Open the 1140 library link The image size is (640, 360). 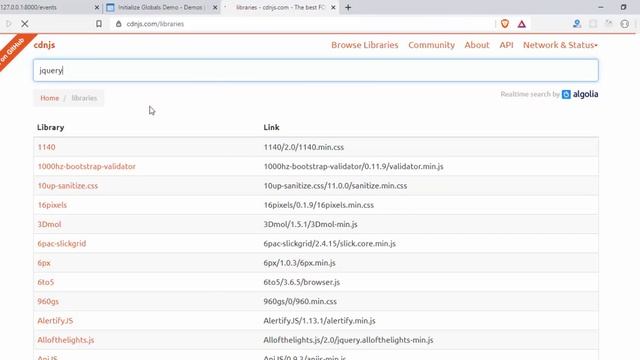point(46,147)
